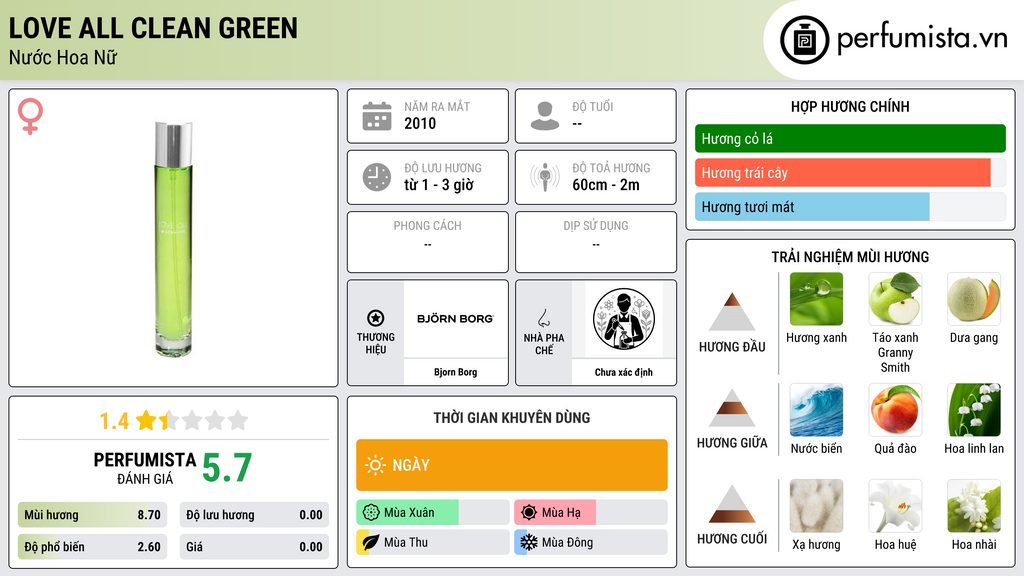
Task: Click the perfumista.vn perfume bottle logo icon
Action: tap(804, 40)
